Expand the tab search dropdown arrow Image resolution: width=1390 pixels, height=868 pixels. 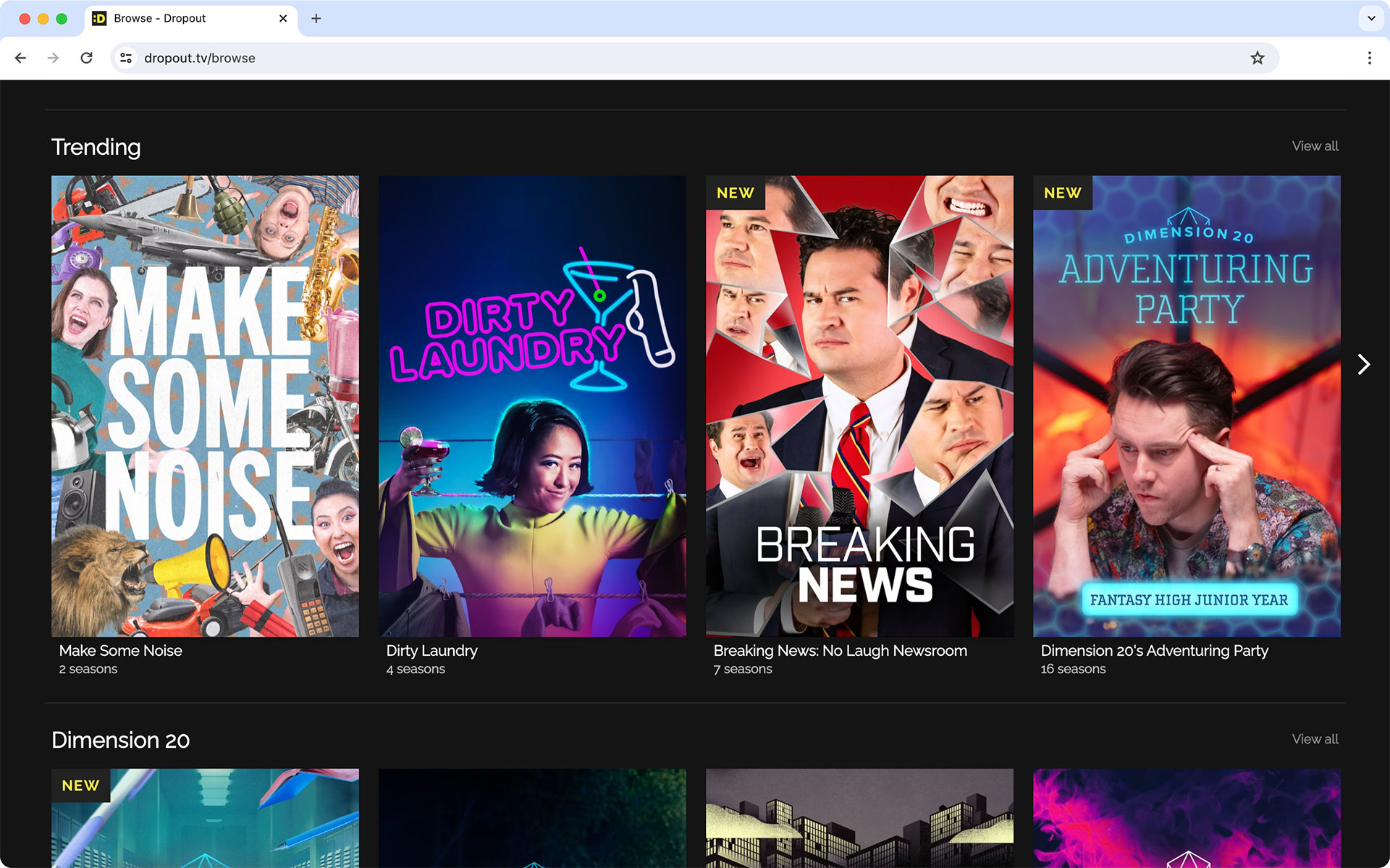pyautogui.click(x=1371, y=19)
